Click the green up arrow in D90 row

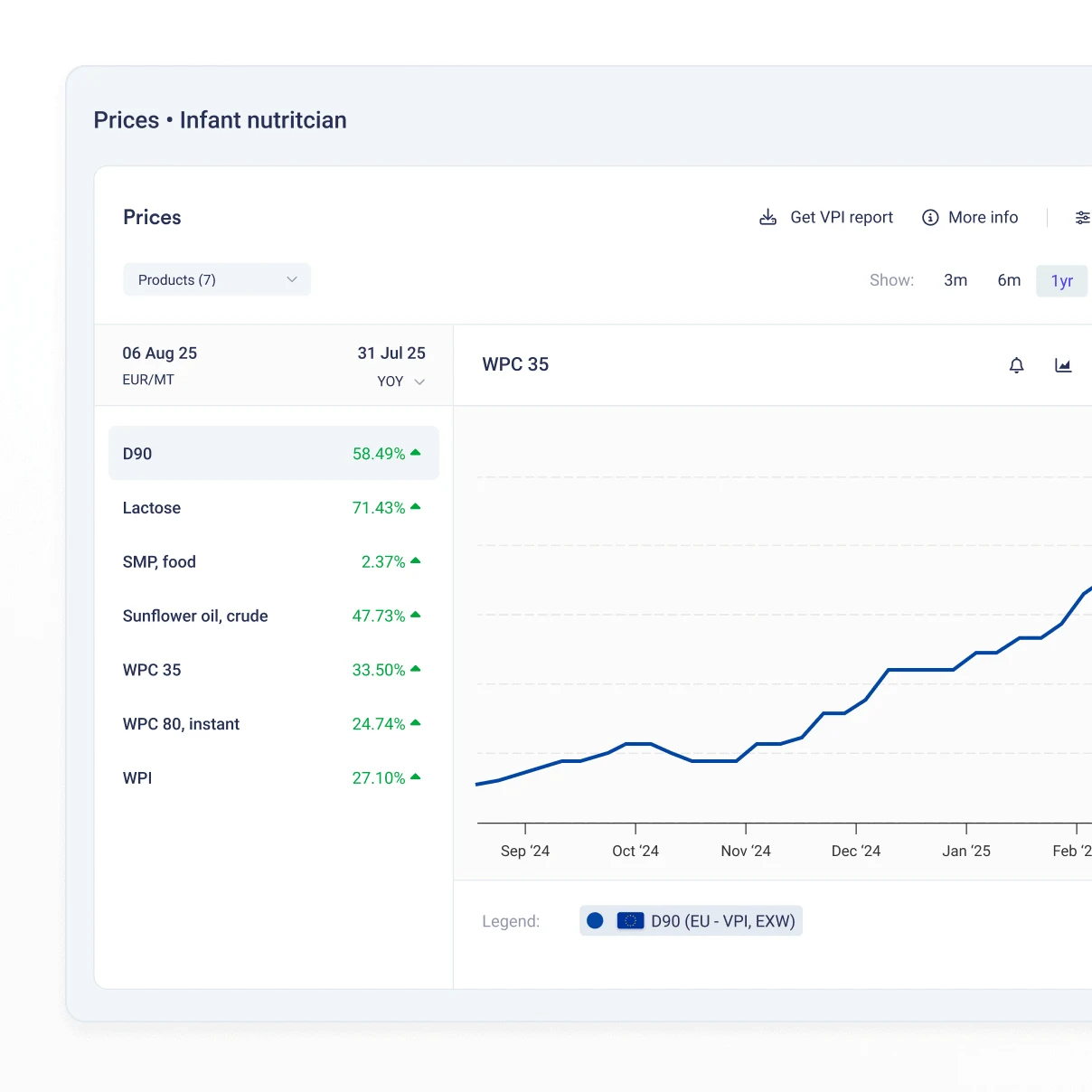coord(416,452)
